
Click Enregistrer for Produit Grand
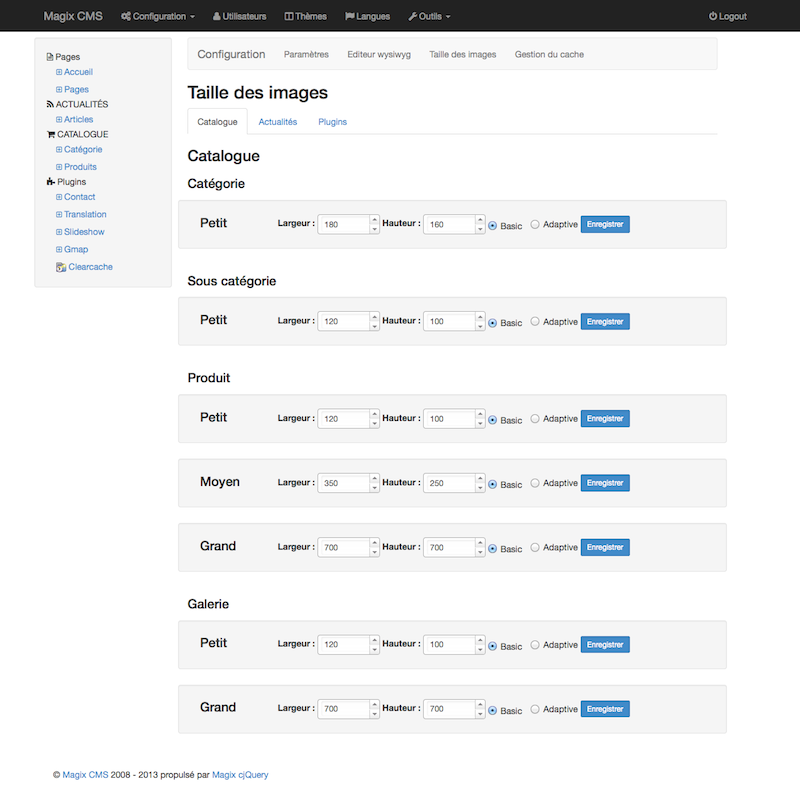(x=605, y=547)
